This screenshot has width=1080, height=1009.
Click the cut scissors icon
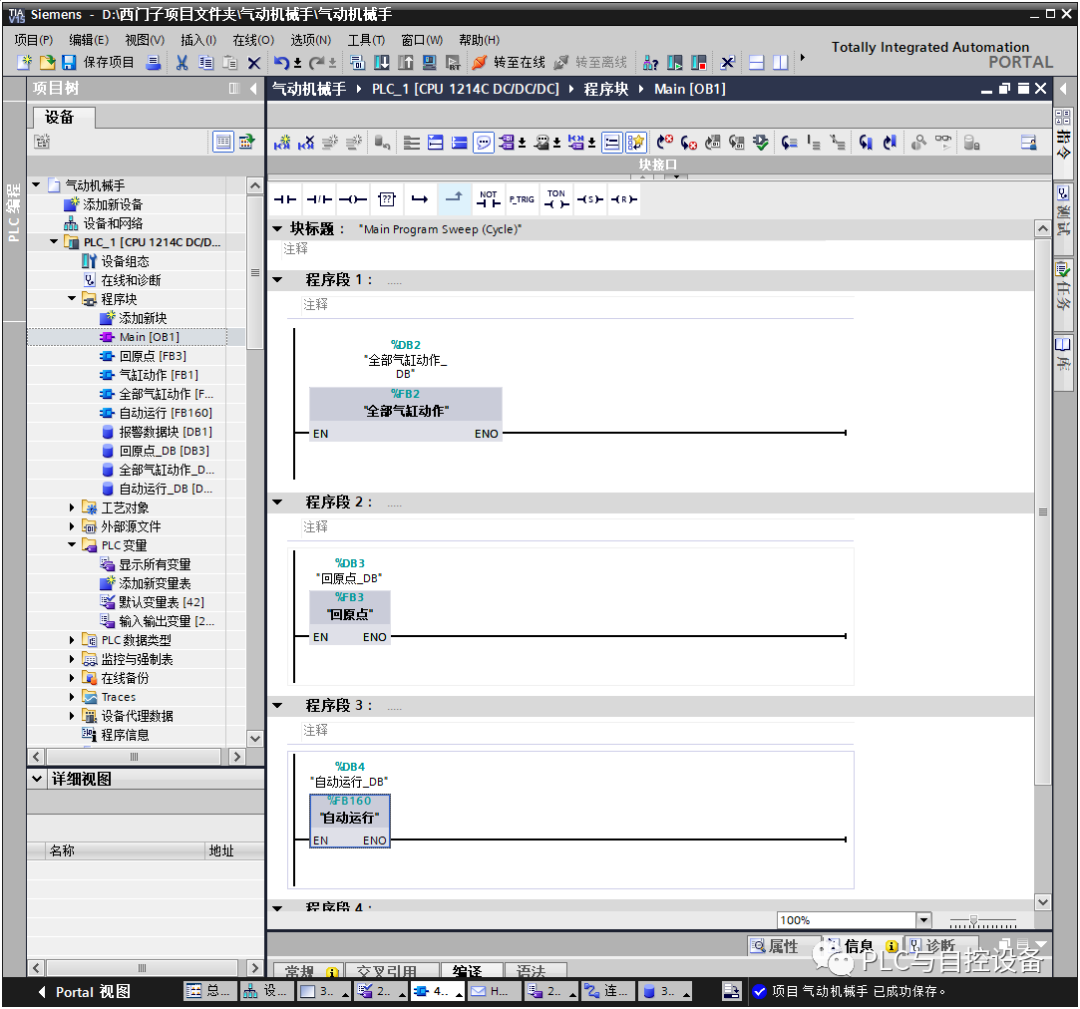pyautogui.click(x=182, y=63)
